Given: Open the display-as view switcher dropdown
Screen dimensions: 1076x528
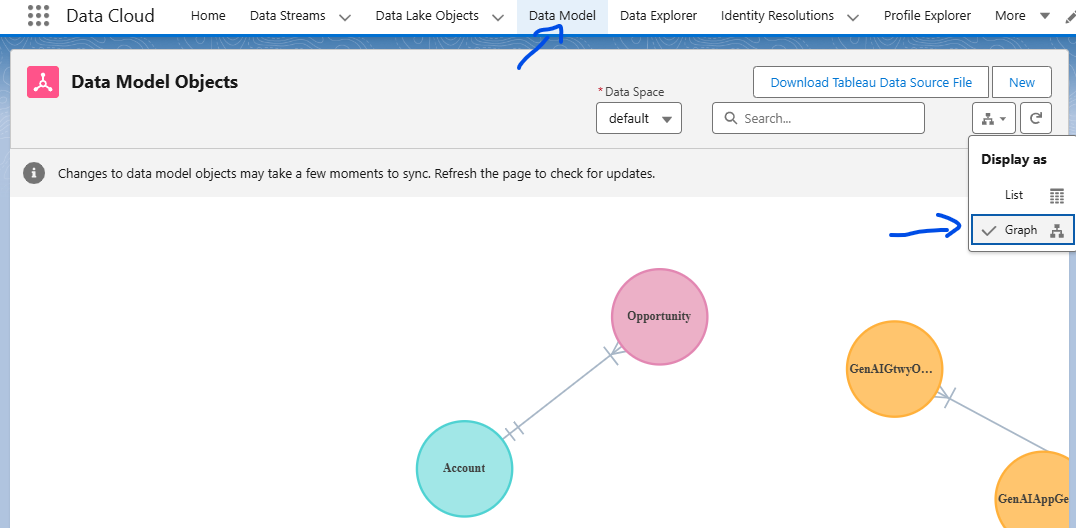Looking at the screenshot, I should 993,118.
